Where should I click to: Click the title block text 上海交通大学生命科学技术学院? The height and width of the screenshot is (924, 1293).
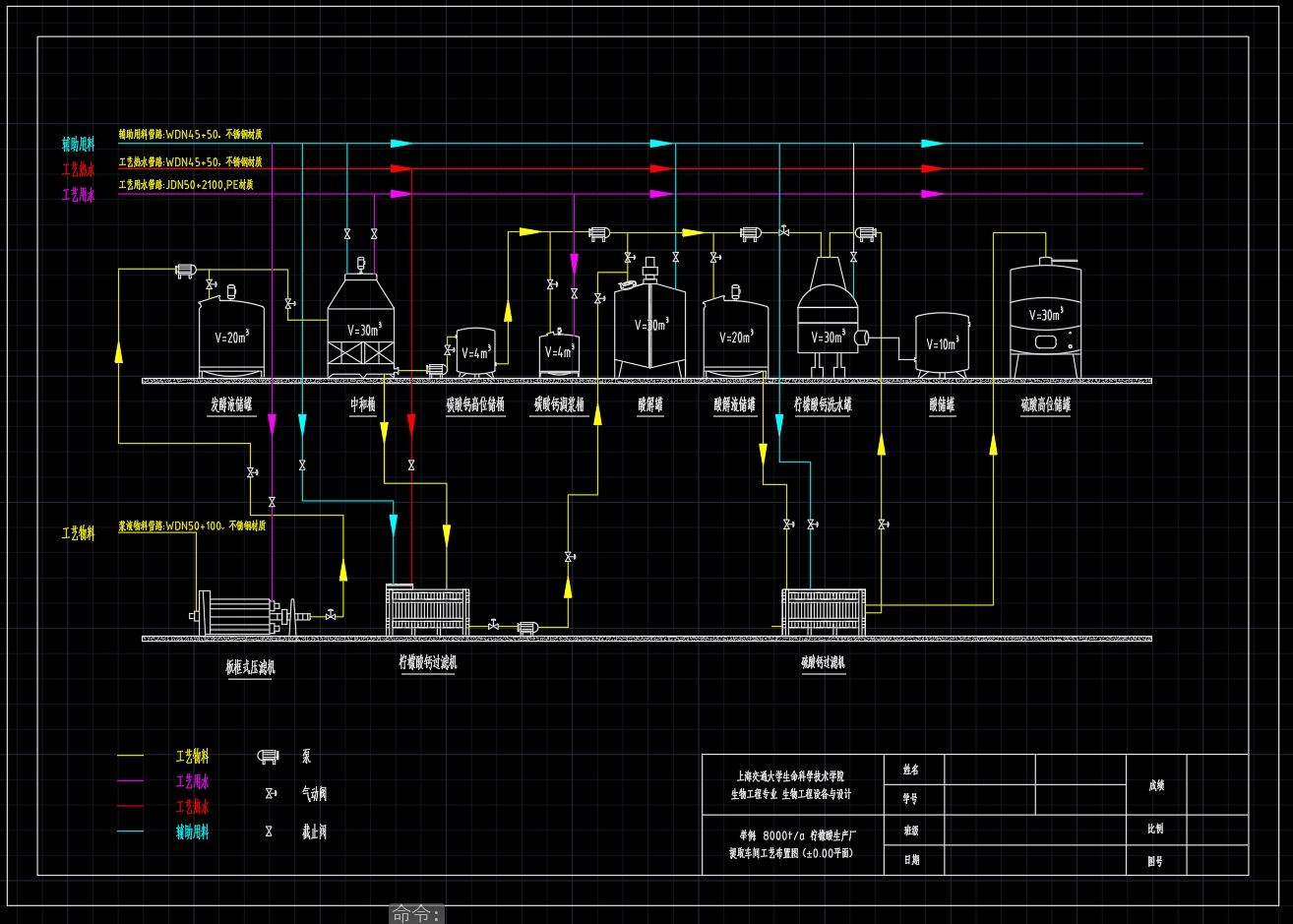tap(790, 776)
